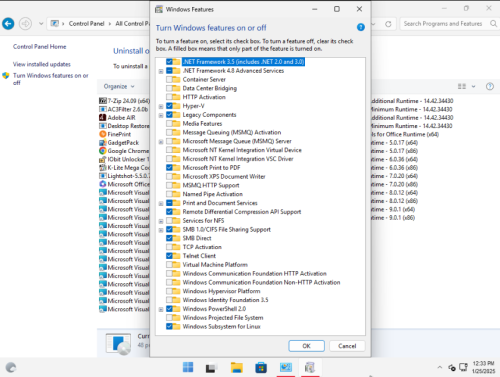Open the View installed updates link
The width and height of the screenshot is (500, 377).
coord(42,64)
